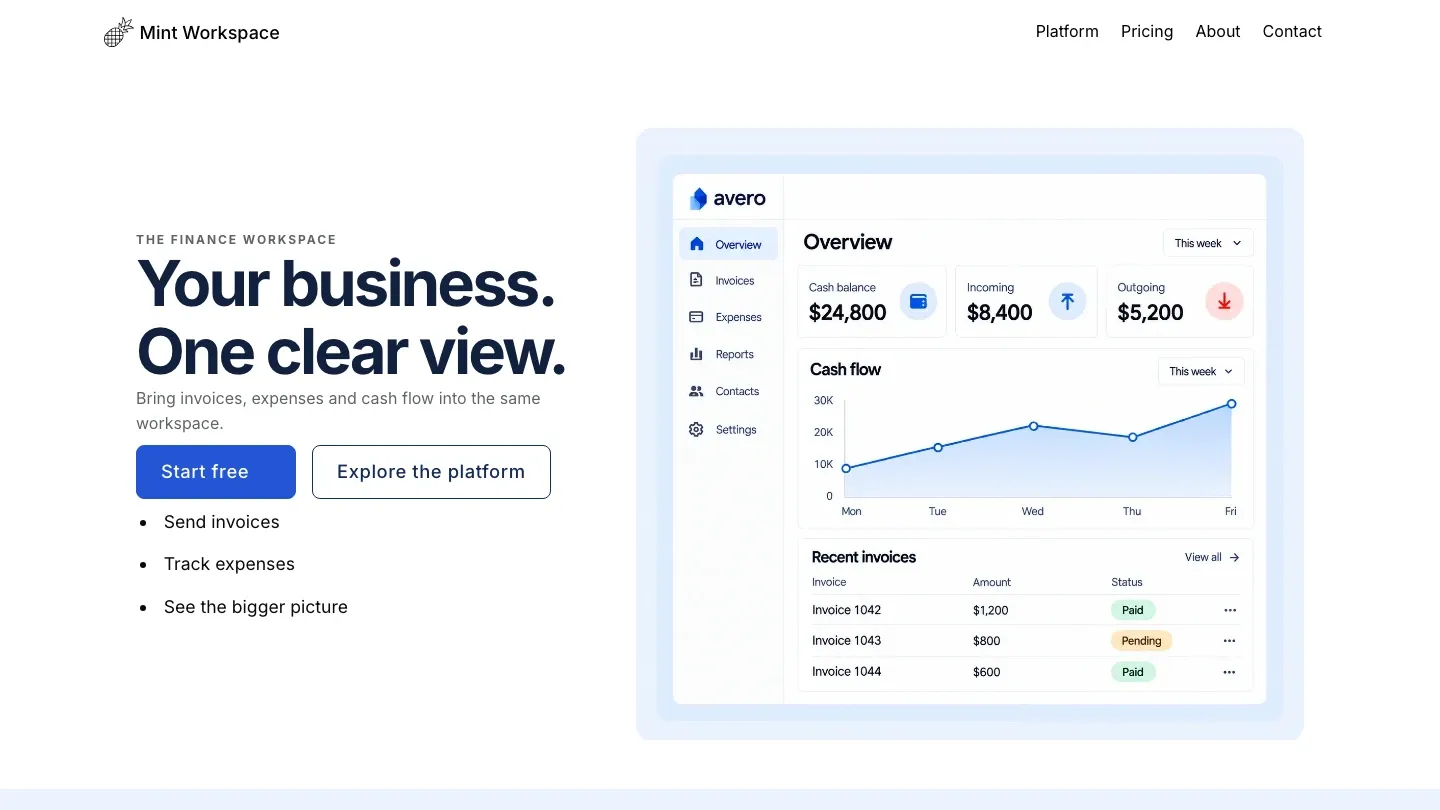Click the Contacts people icon
Image resolution: width=1440 pixels, height=810 pixels.
point(696,391)
